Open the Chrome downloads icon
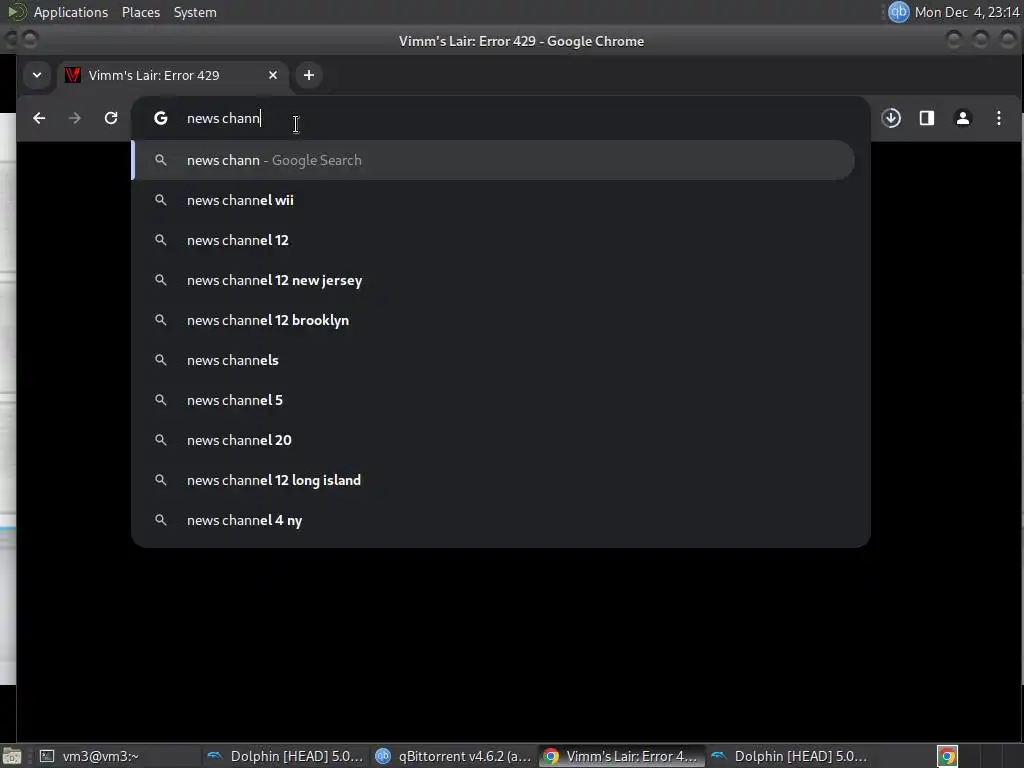This screenshot has width=1024, height=768. [891, 118]
